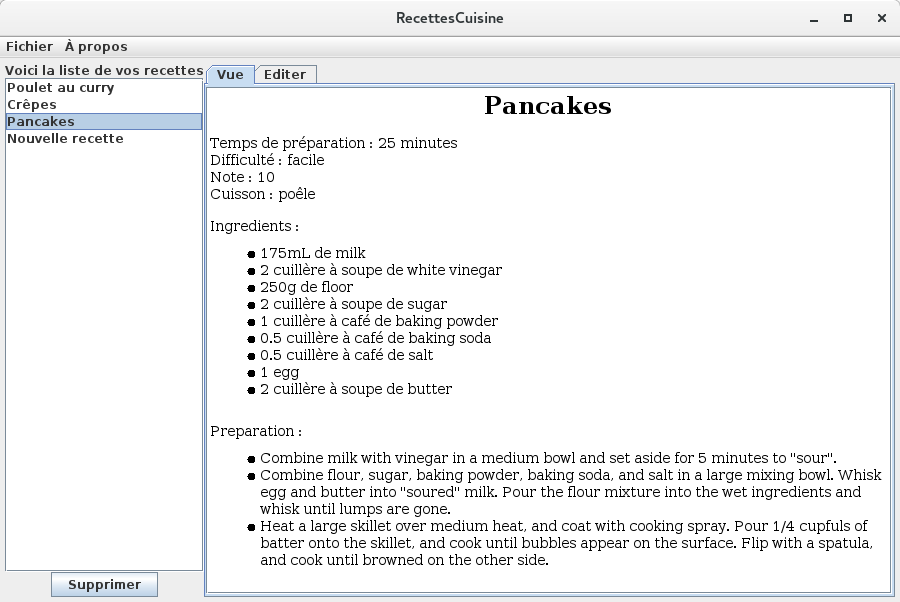Click the '2 cuillère à soupe de sugar' line
The width and height of the screenshot is (900, 602).
[354, 304]
